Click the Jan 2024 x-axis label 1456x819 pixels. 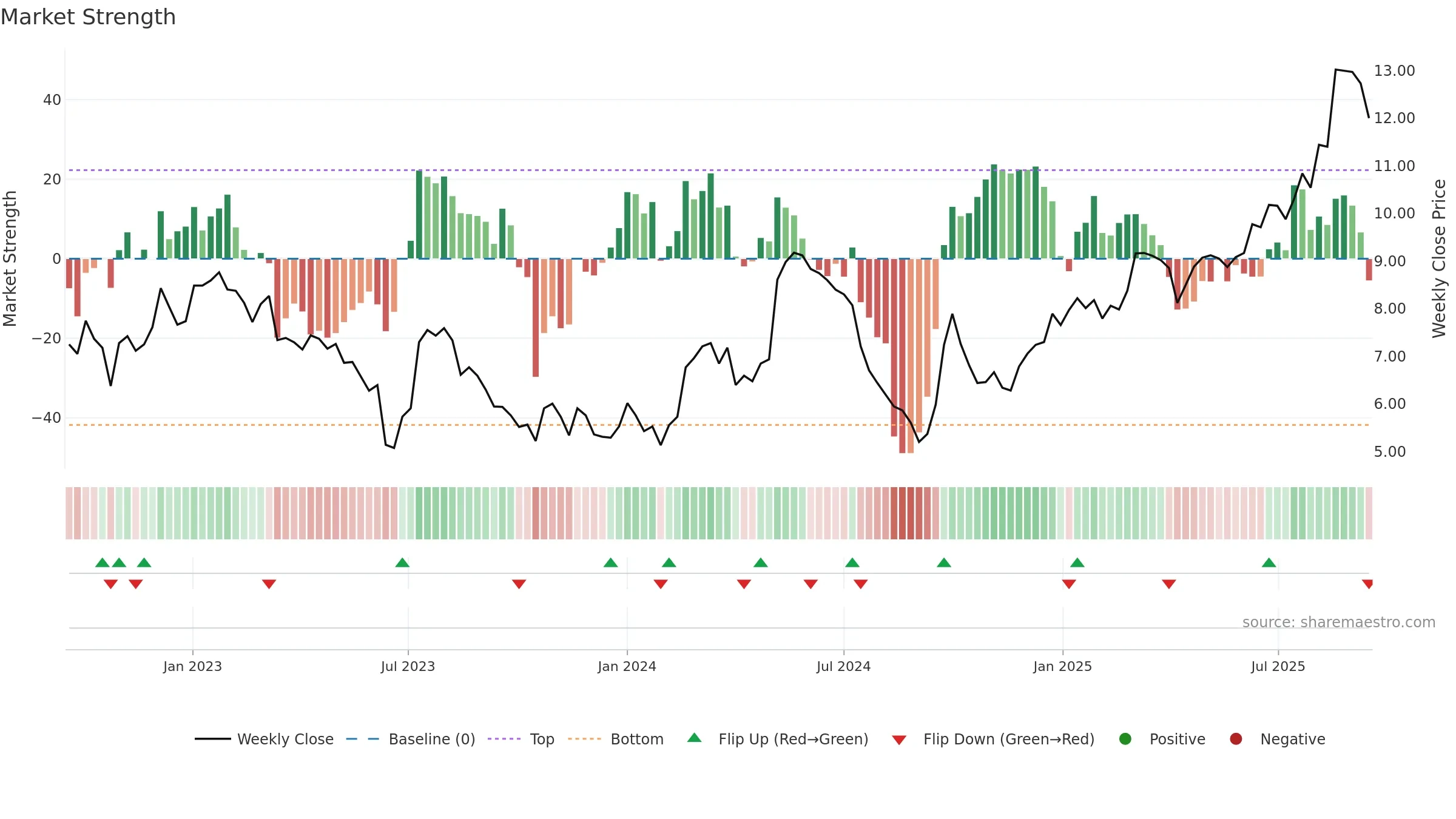pos(627,667)
